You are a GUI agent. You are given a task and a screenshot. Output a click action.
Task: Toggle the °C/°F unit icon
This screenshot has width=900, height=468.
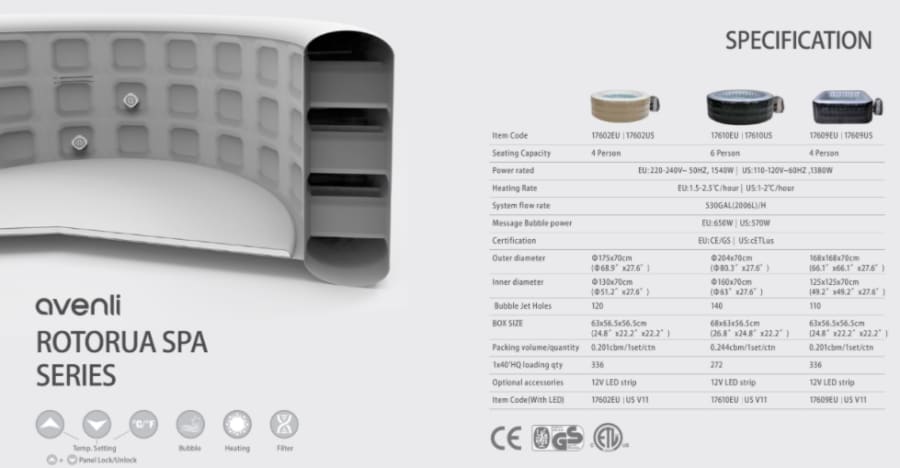pos(142,424)
